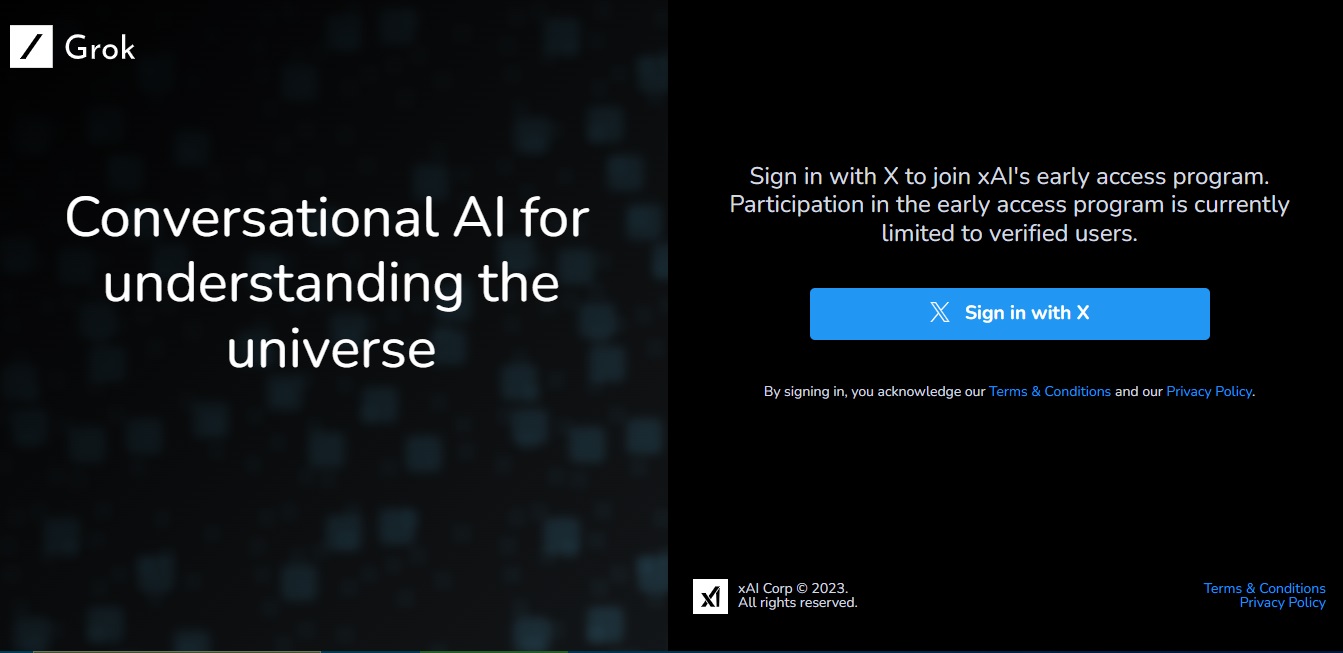This screenshot has width=1343, height=653.
Task: Click the "Participation in the early access" line
Action: tap(1009, 205)
